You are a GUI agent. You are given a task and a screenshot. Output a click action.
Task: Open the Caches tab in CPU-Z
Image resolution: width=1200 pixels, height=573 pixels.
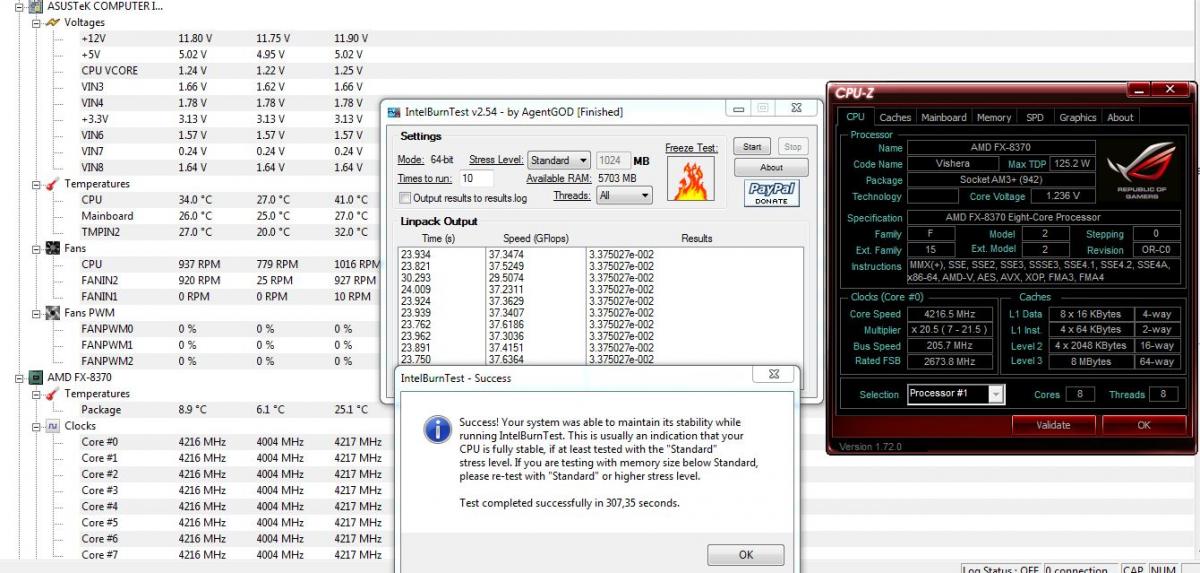[x=895, y=117]
